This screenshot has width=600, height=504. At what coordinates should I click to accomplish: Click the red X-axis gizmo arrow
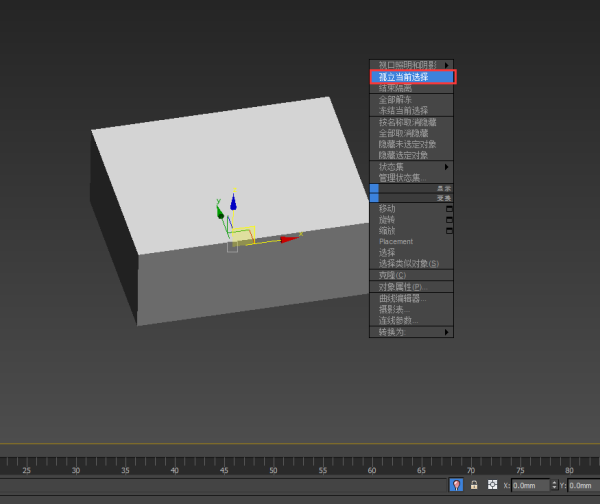tap(288, 239)
